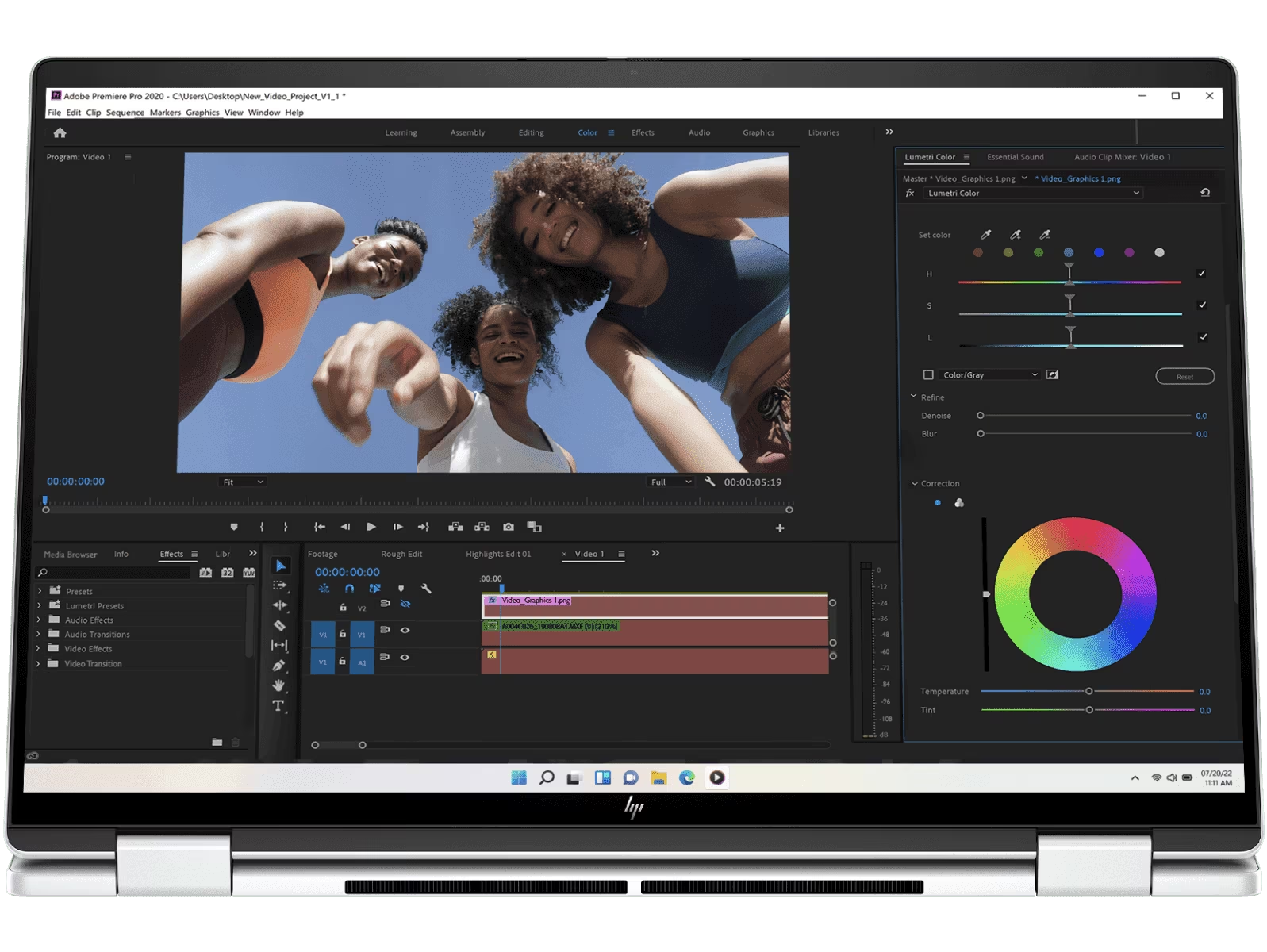1267x952 pixels.
Task: Click the Lift button in Program monitor
Action: pos(455,527)
